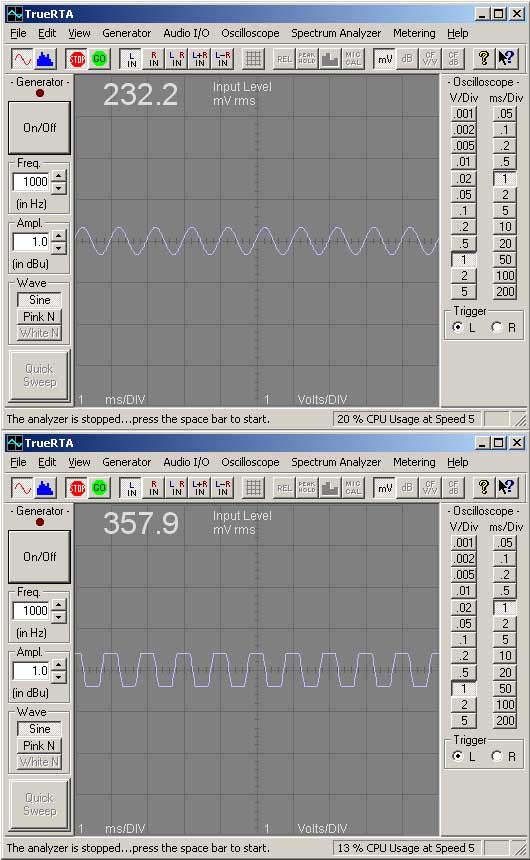
Task: Select L-R IN input icon in top window
Action: click(223, 59)
